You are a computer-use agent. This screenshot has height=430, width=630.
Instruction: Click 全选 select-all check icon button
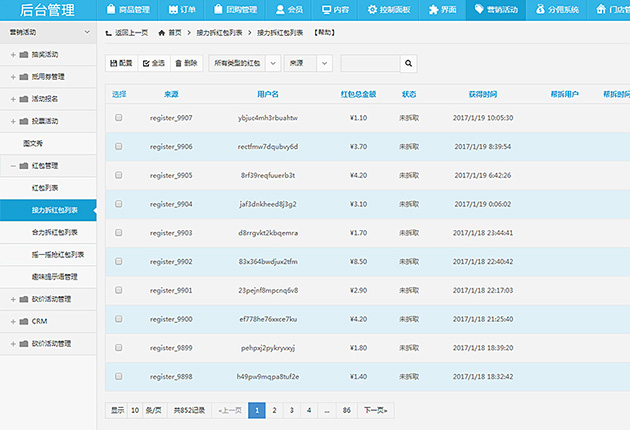point(154,63)
